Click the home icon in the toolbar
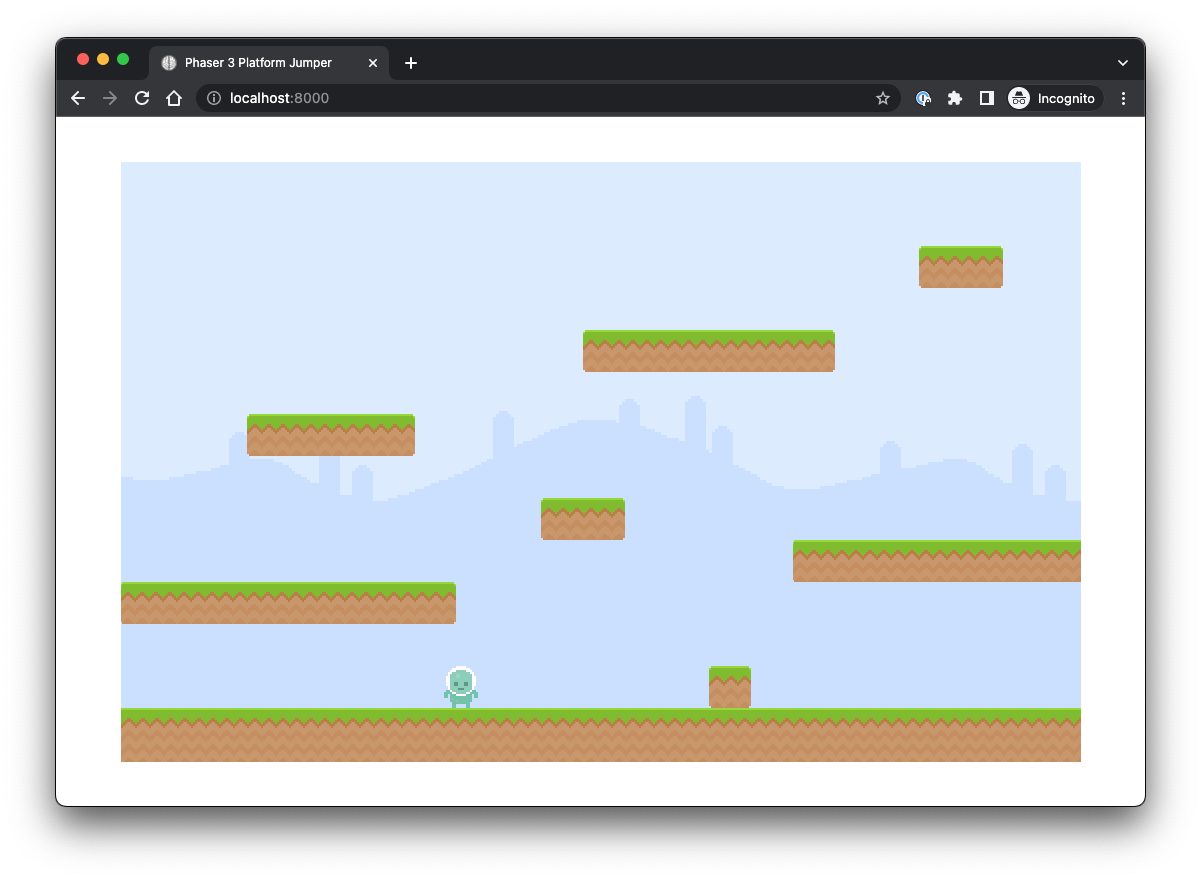 pos(174,98)
